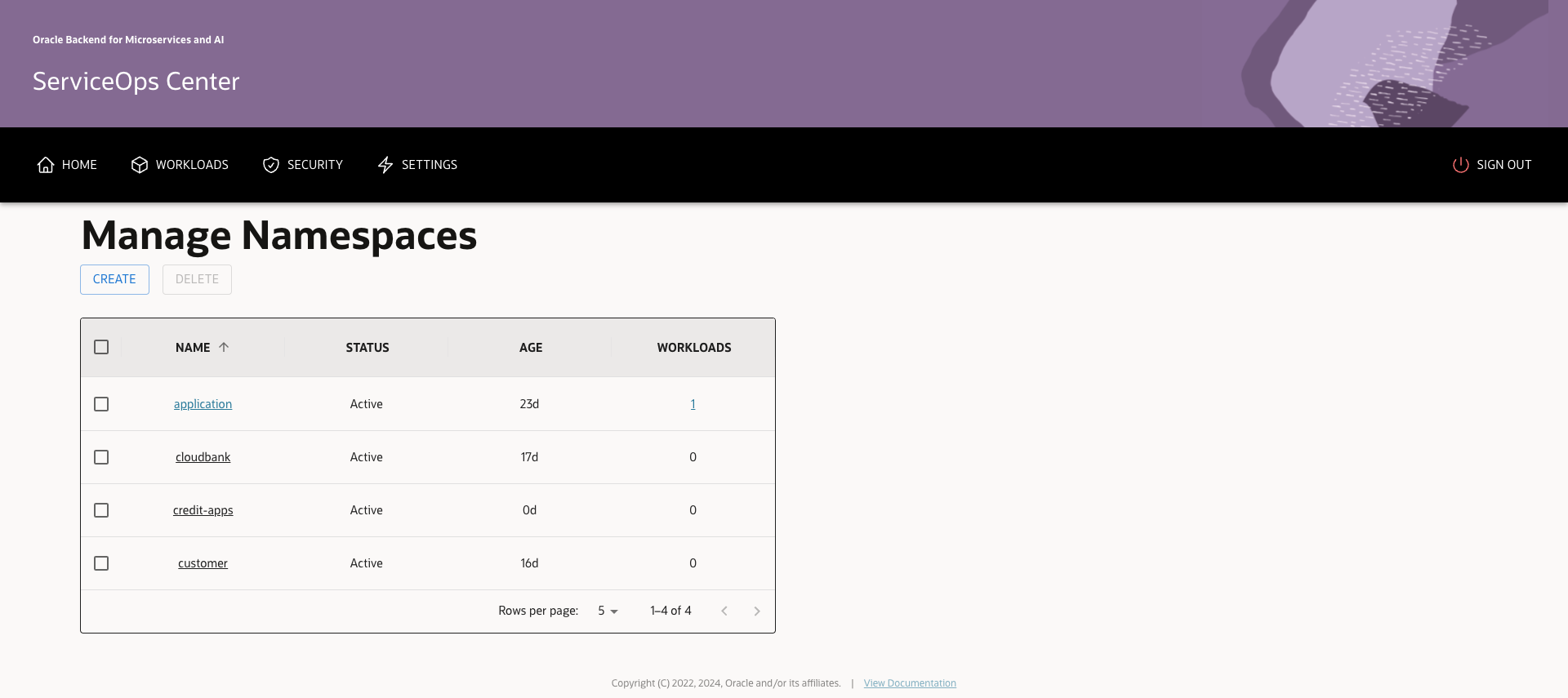Open the cloudbank namespace link
This screenshot has height=698, width=1568.
coord(203,457)
